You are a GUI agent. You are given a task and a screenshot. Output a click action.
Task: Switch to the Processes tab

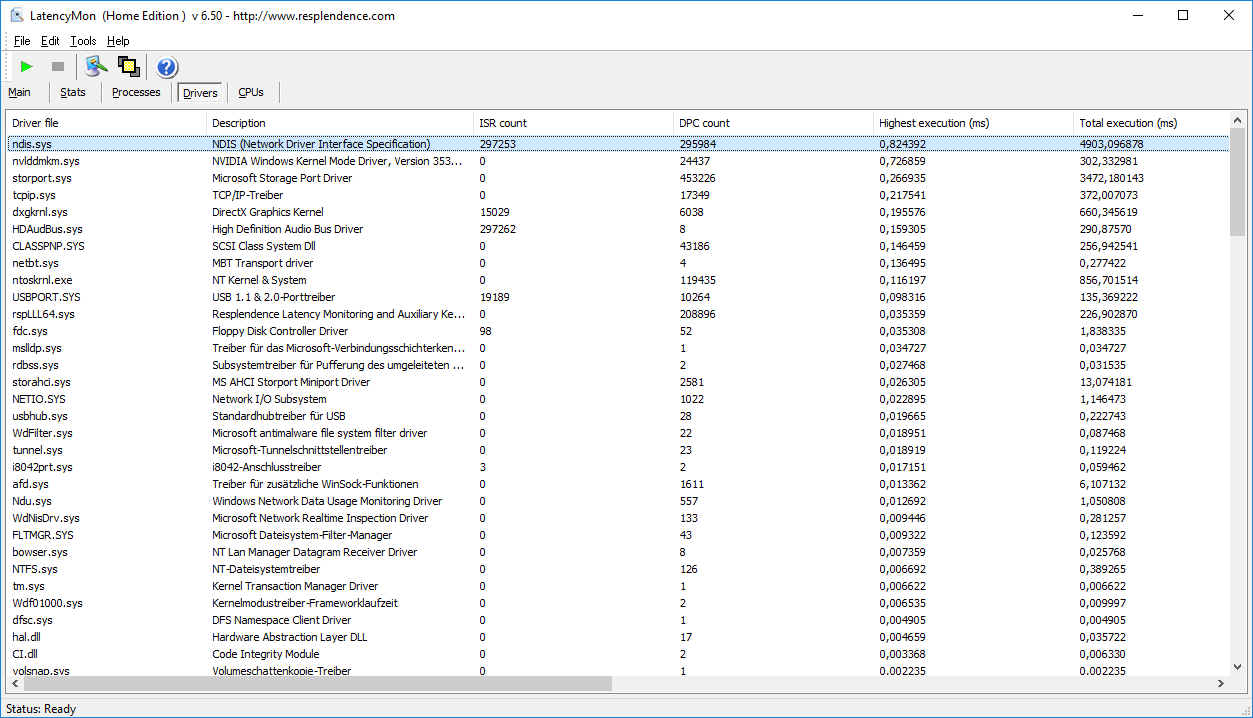136,92
